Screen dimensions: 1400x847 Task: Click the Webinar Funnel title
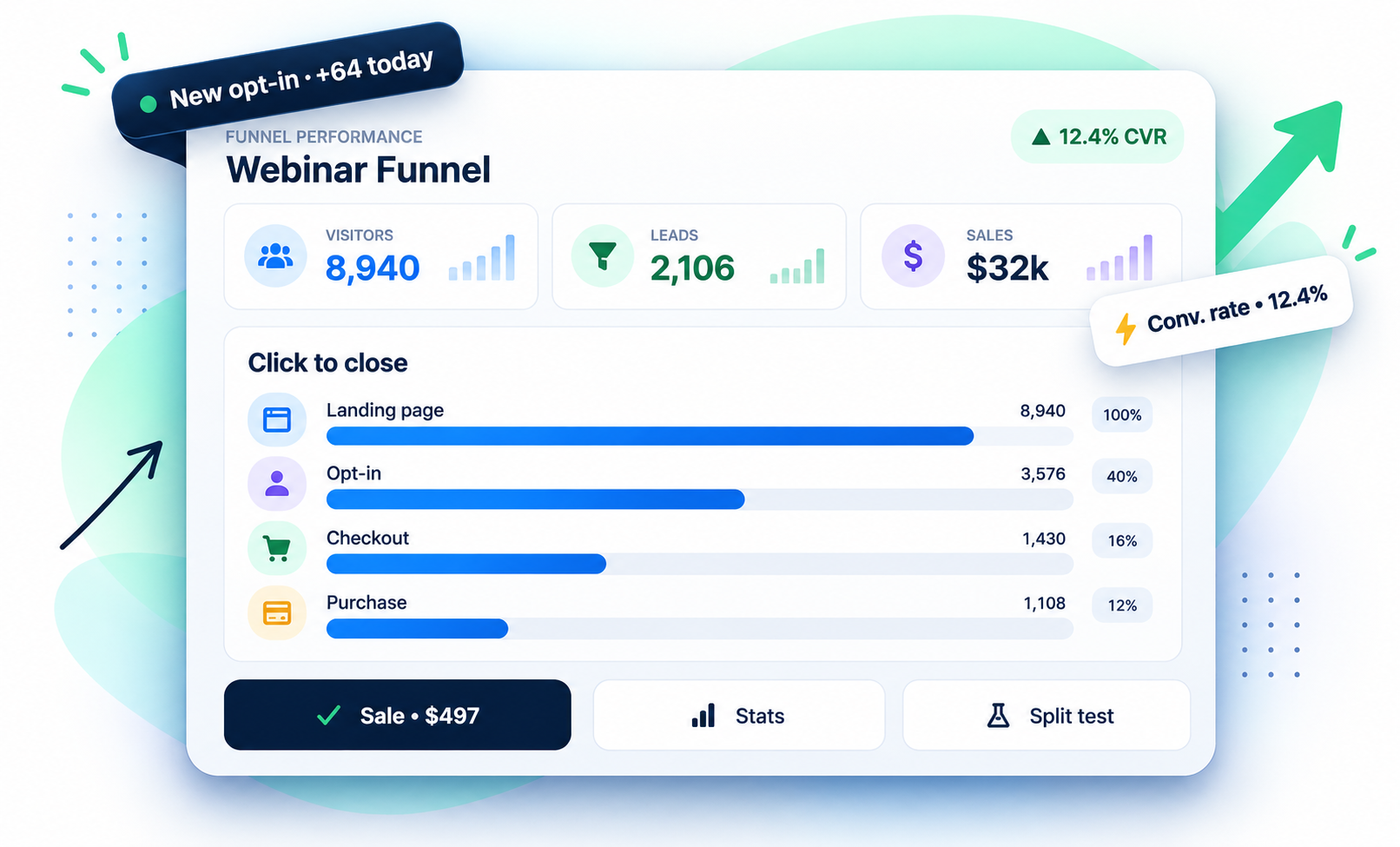click(x=359, y=169)
